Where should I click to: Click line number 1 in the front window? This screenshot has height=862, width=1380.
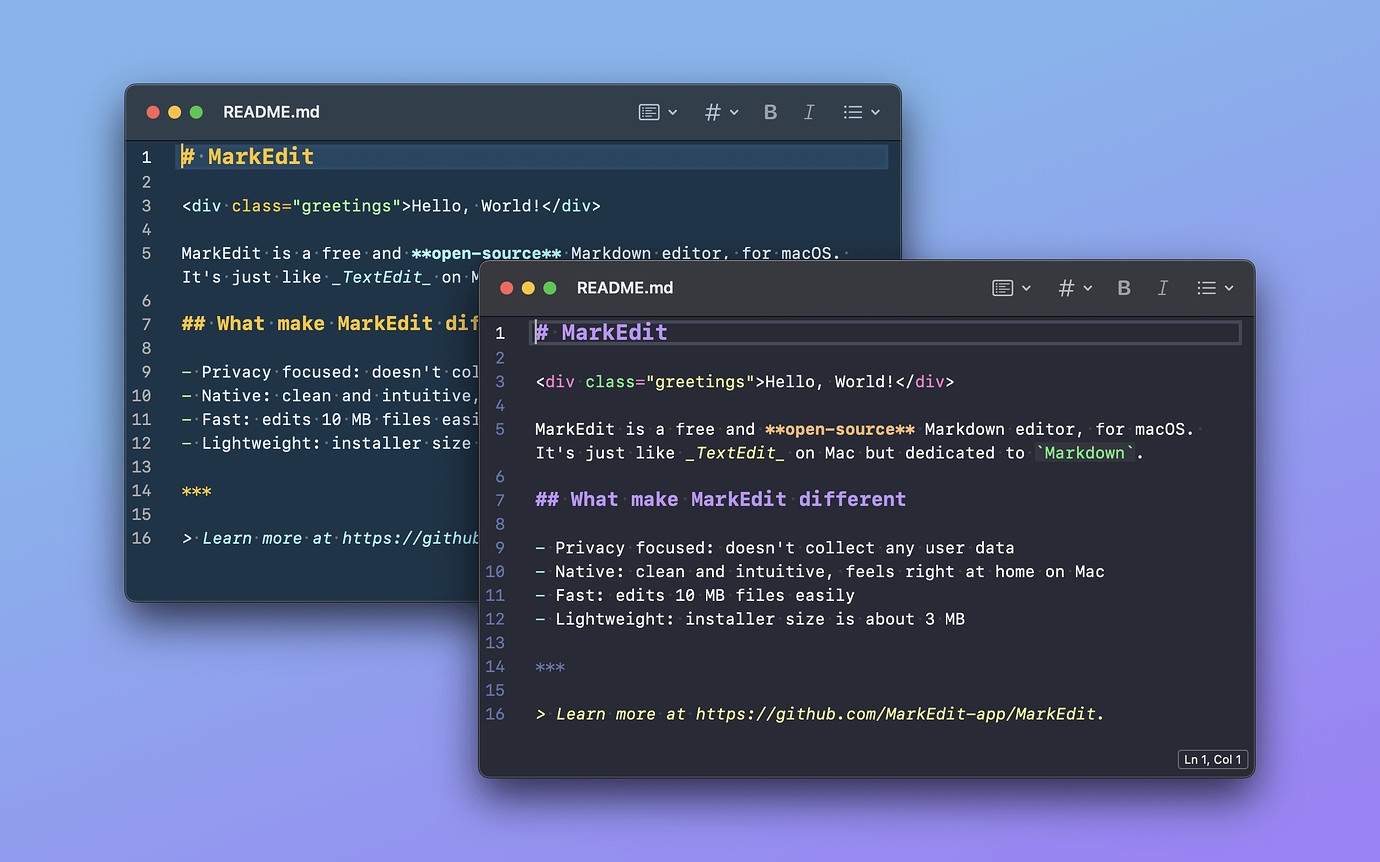pos(500,333)
